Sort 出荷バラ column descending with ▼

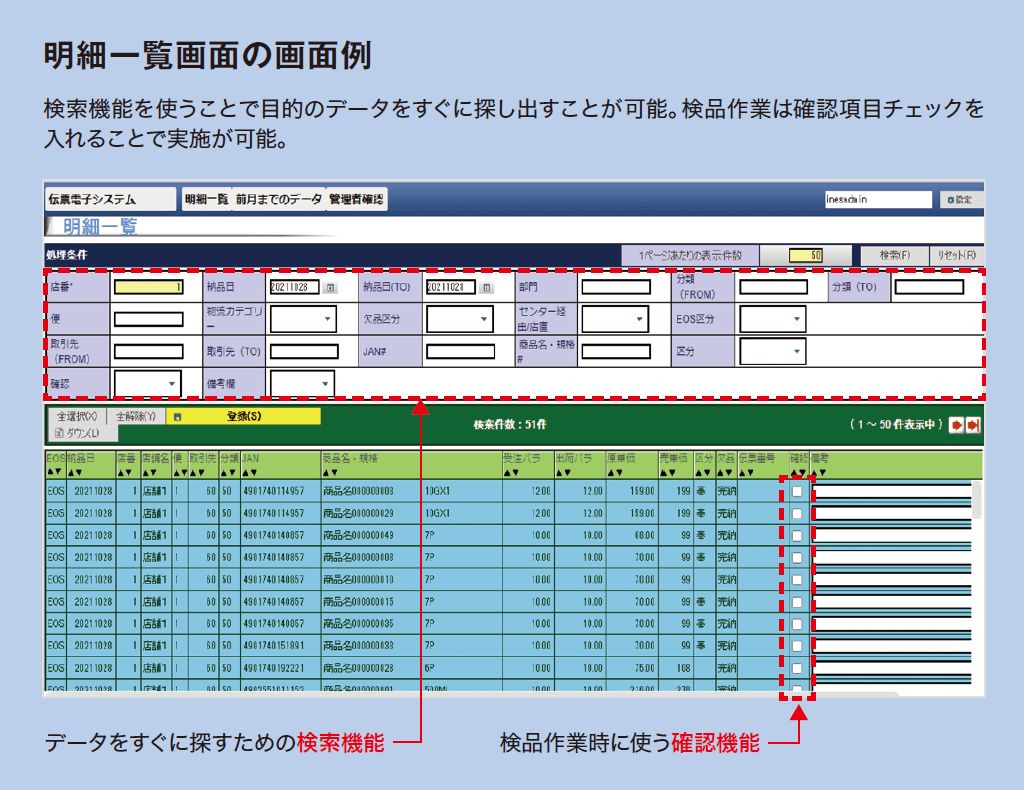coord(567,472)
